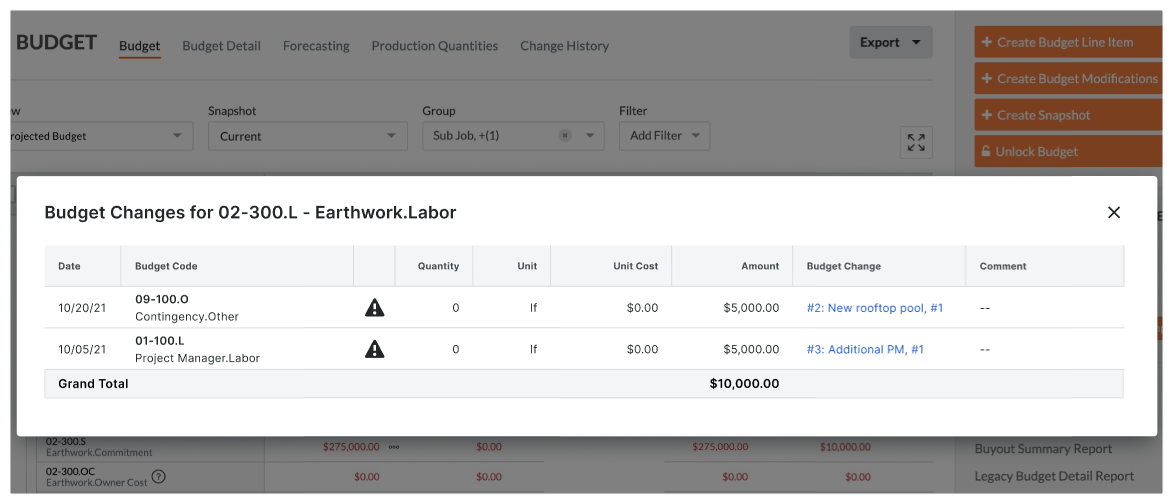The width and height of the screenshot is (1173, 504).
Task: Close the Budget Changes dialog
Action: pyautogui.click(x=1113, y=212)
